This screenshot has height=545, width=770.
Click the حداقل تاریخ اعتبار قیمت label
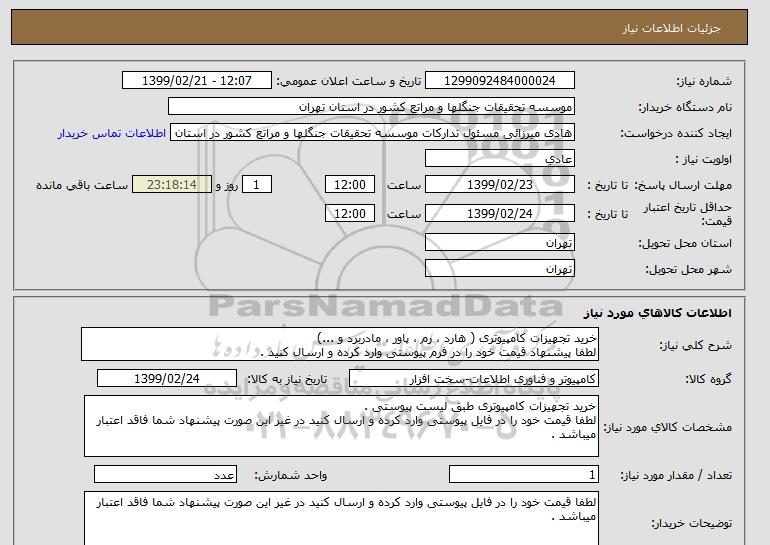point(688,214)
